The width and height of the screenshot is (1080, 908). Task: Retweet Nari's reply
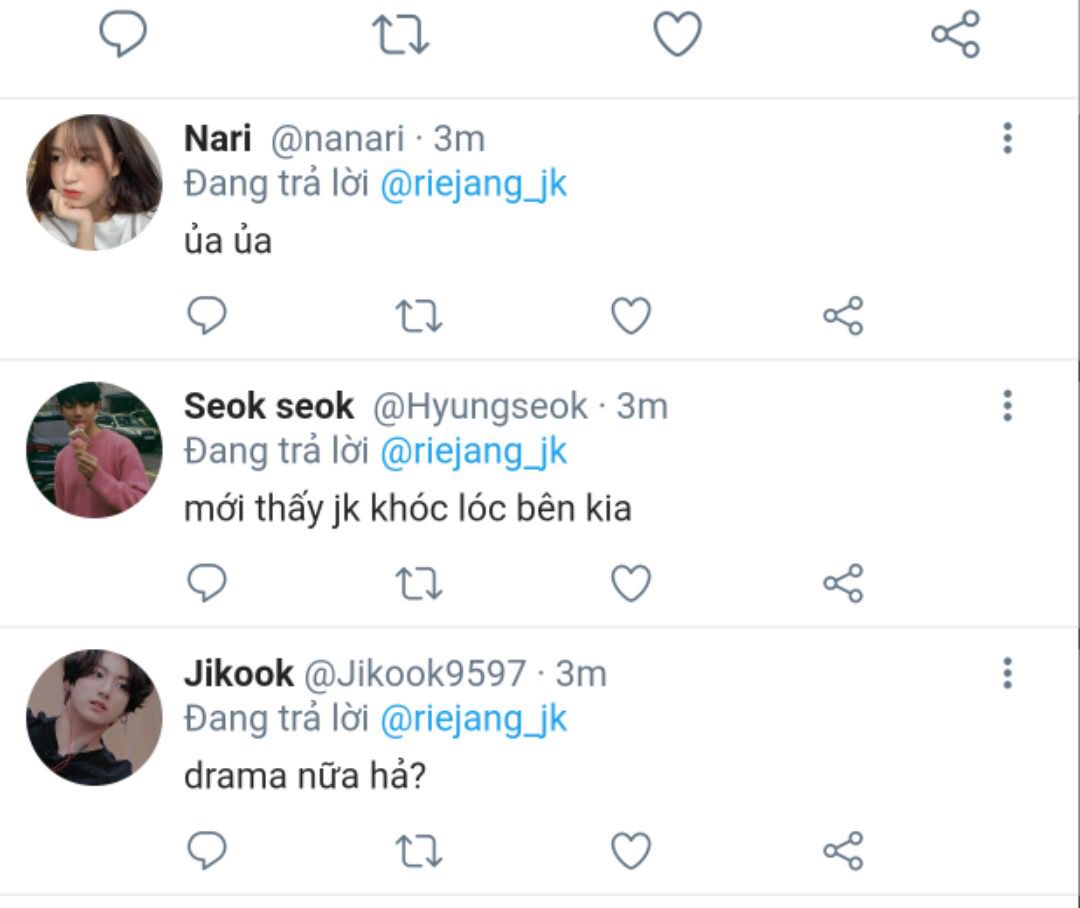click(419, 316)
